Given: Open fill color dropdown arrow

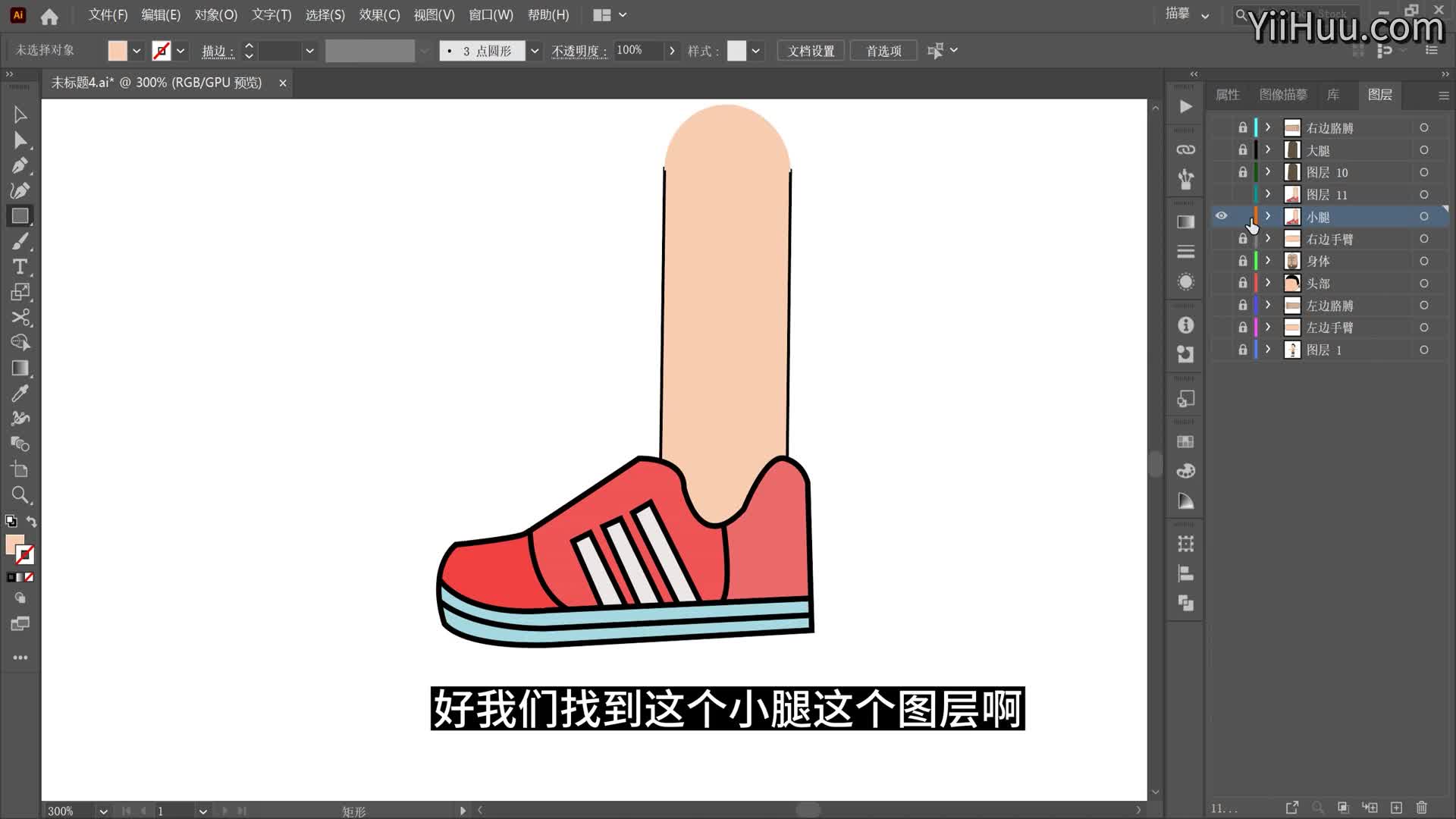Looking at the screenshot, I should (136, 51).
